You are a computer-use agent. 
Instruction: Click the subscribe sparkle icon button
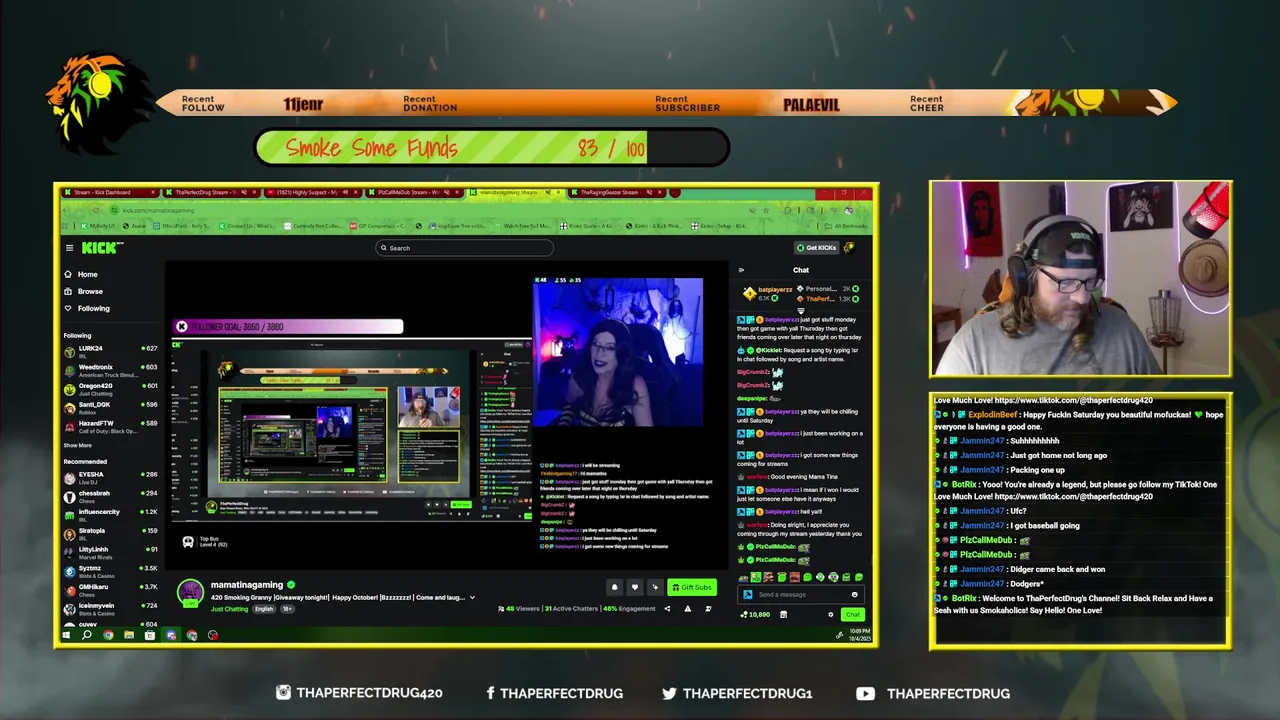655,587
